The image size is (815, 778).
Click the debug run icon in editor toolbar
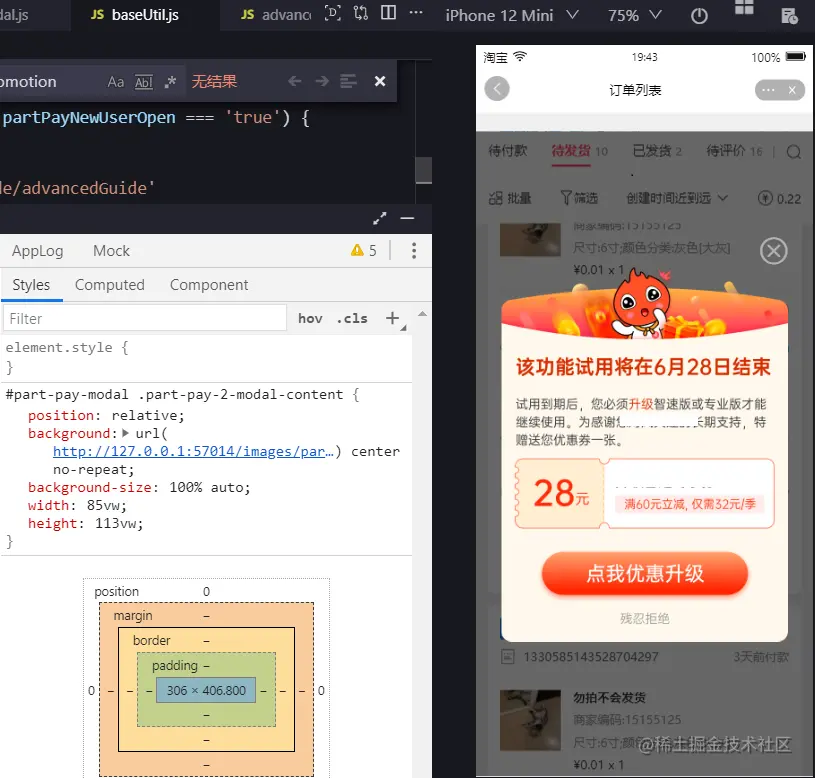pyautogui.click(x=333, y=13)
